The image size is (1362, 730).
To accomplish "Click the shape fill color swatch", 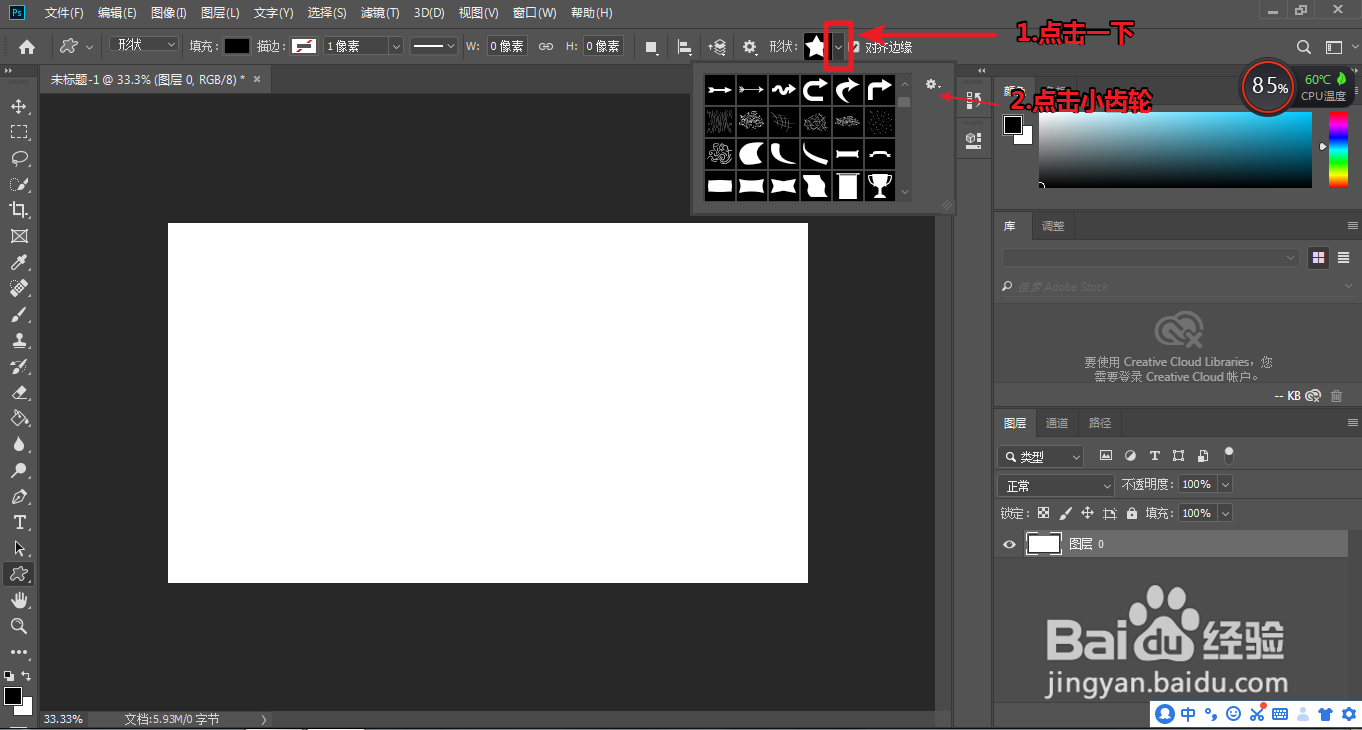I will coord(237,46).
